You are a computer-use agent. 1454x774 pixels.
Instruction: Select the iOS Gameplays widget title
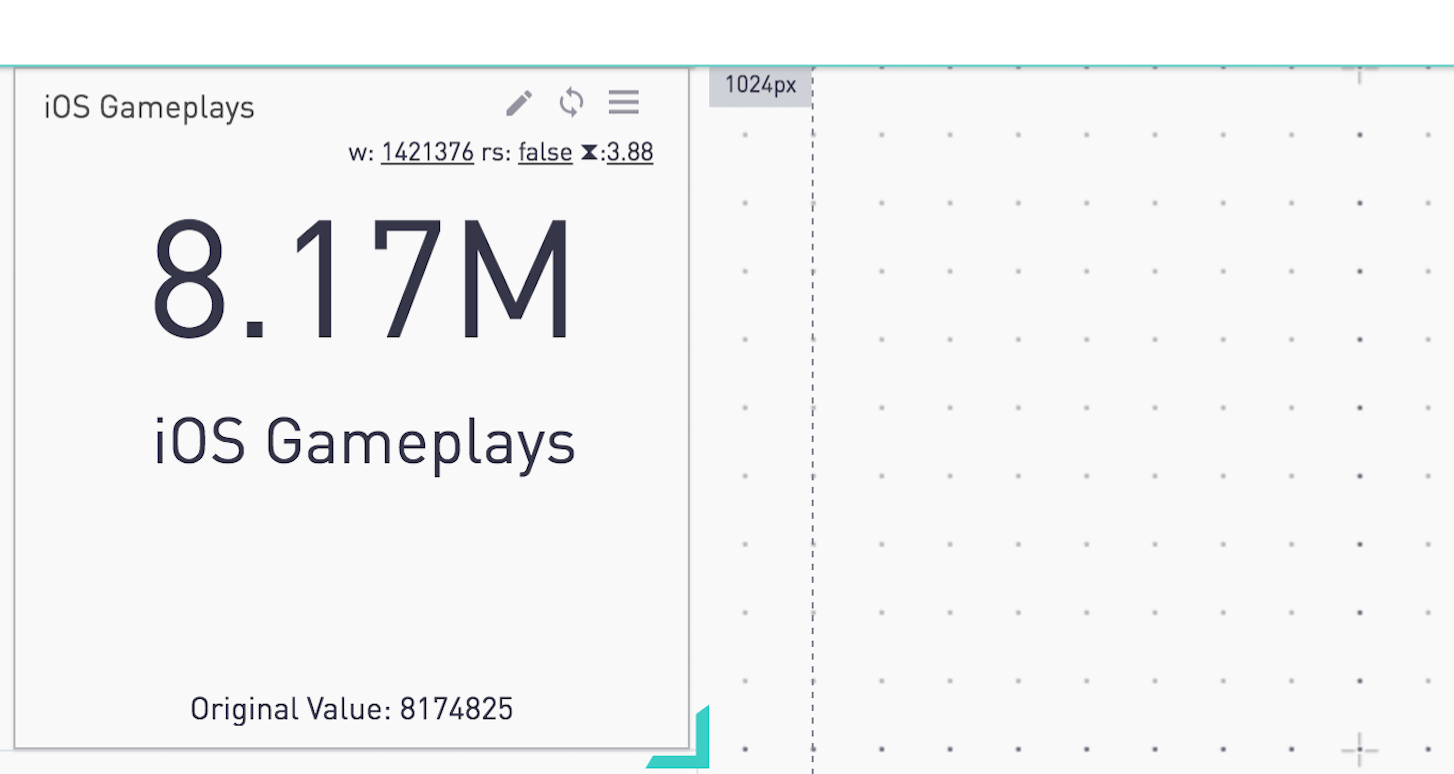click(149, 107)
